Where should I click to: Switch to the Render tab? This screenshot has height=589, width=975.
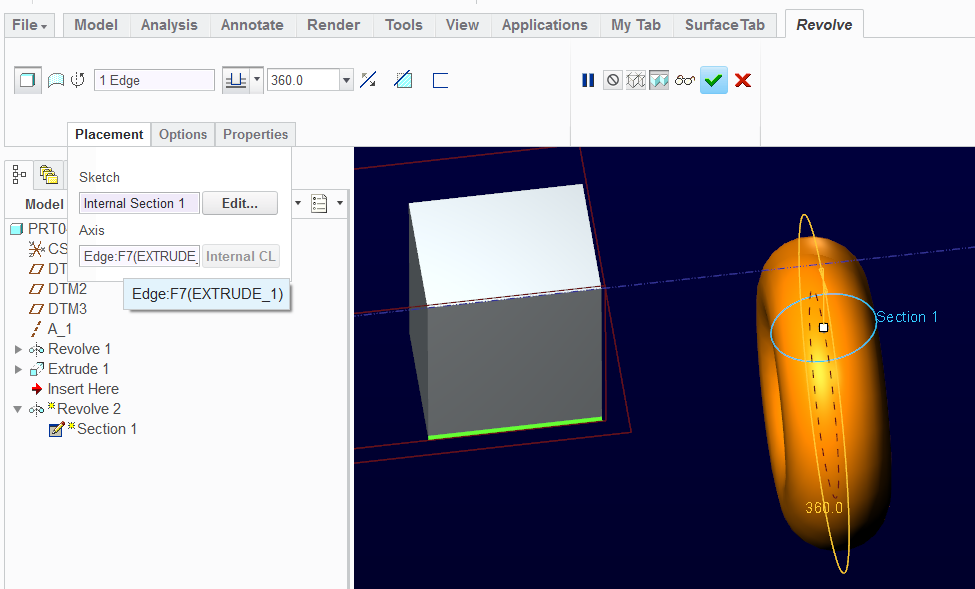(333, 26)
